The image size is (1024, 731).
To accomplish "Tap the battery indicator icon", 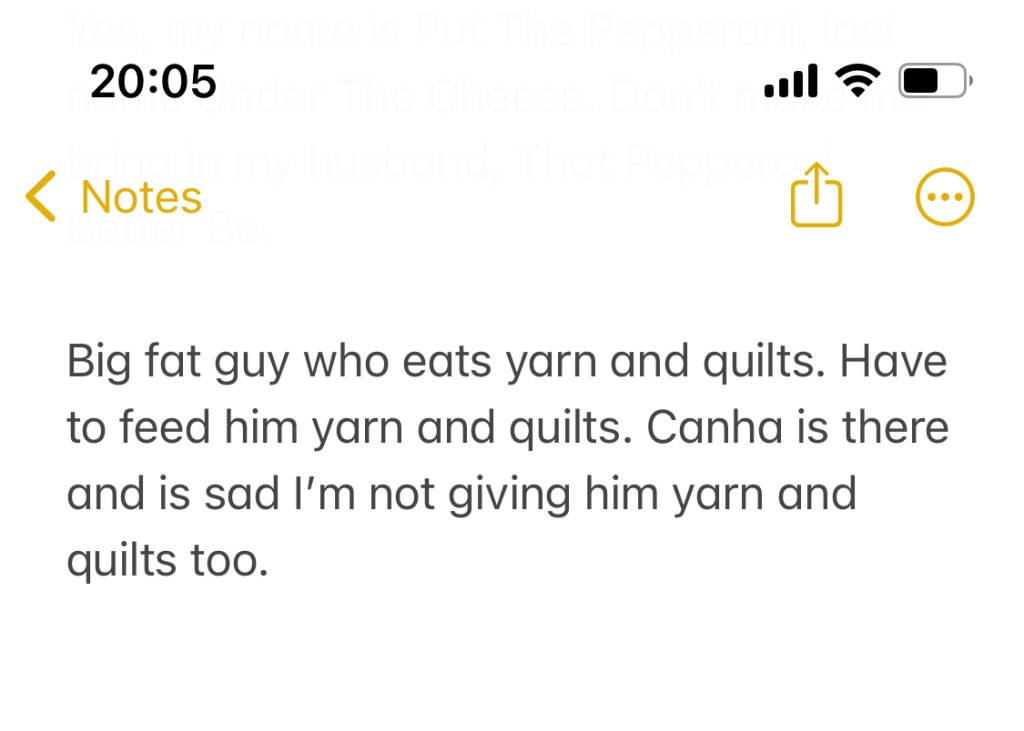I will [934, 80].
